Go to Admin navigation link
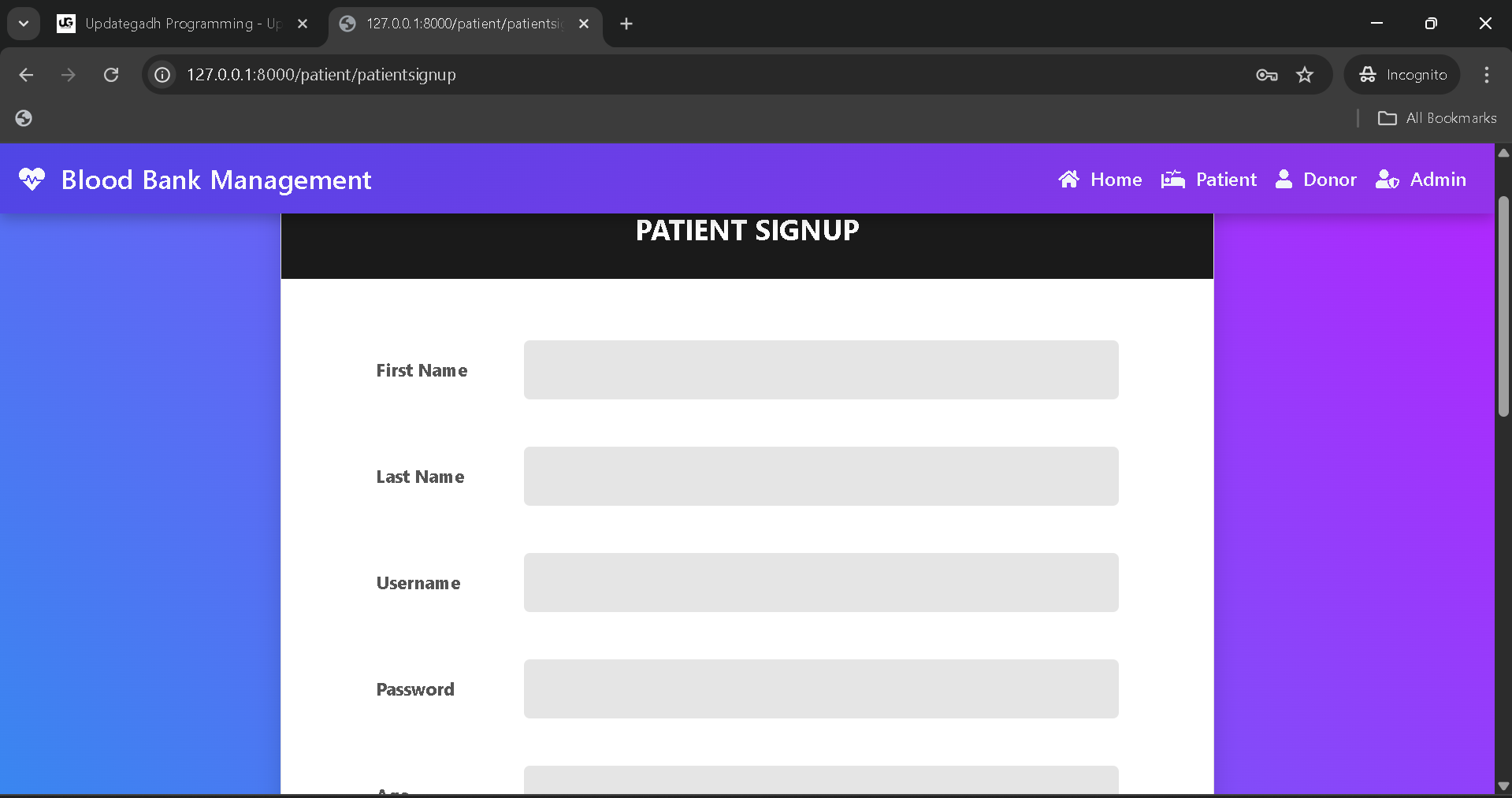Viewport: 1512px width, 798px height. pos(1437,180)
